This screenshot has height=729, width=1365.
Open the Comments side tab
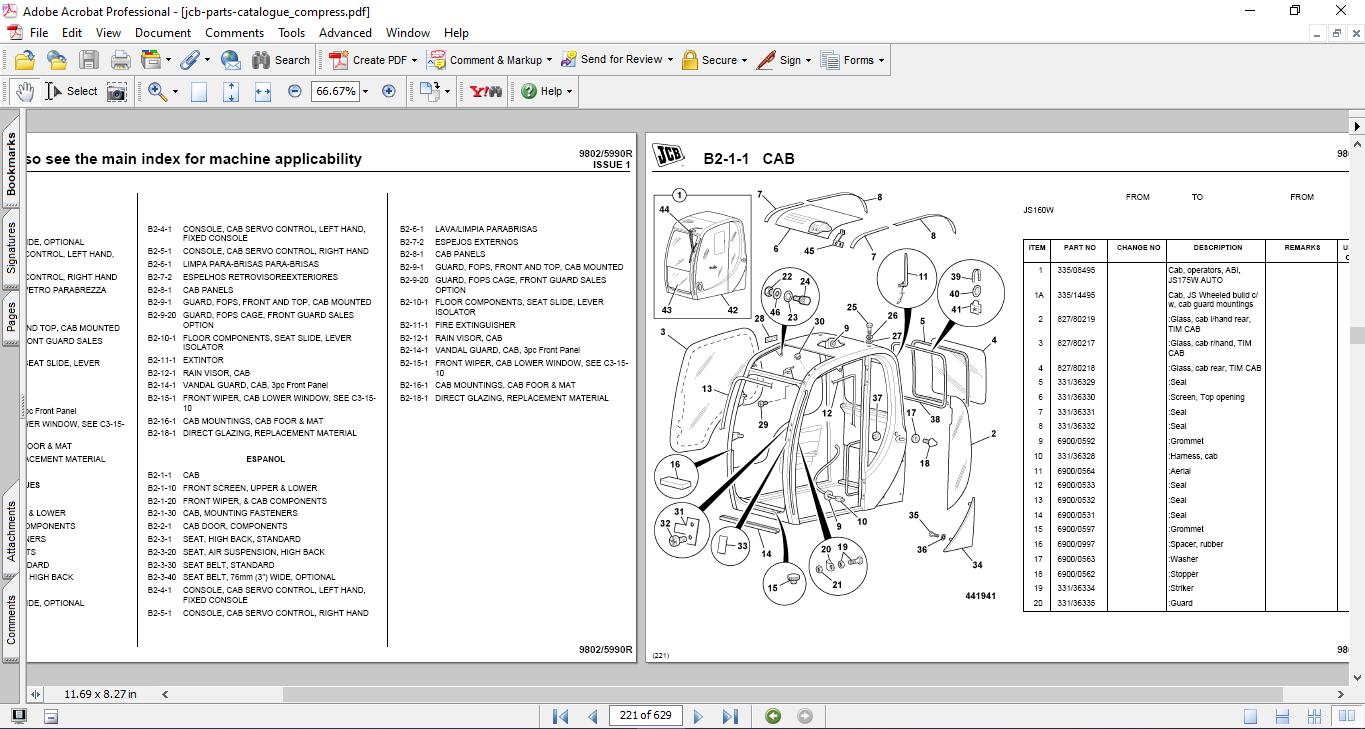click(11, 619)
